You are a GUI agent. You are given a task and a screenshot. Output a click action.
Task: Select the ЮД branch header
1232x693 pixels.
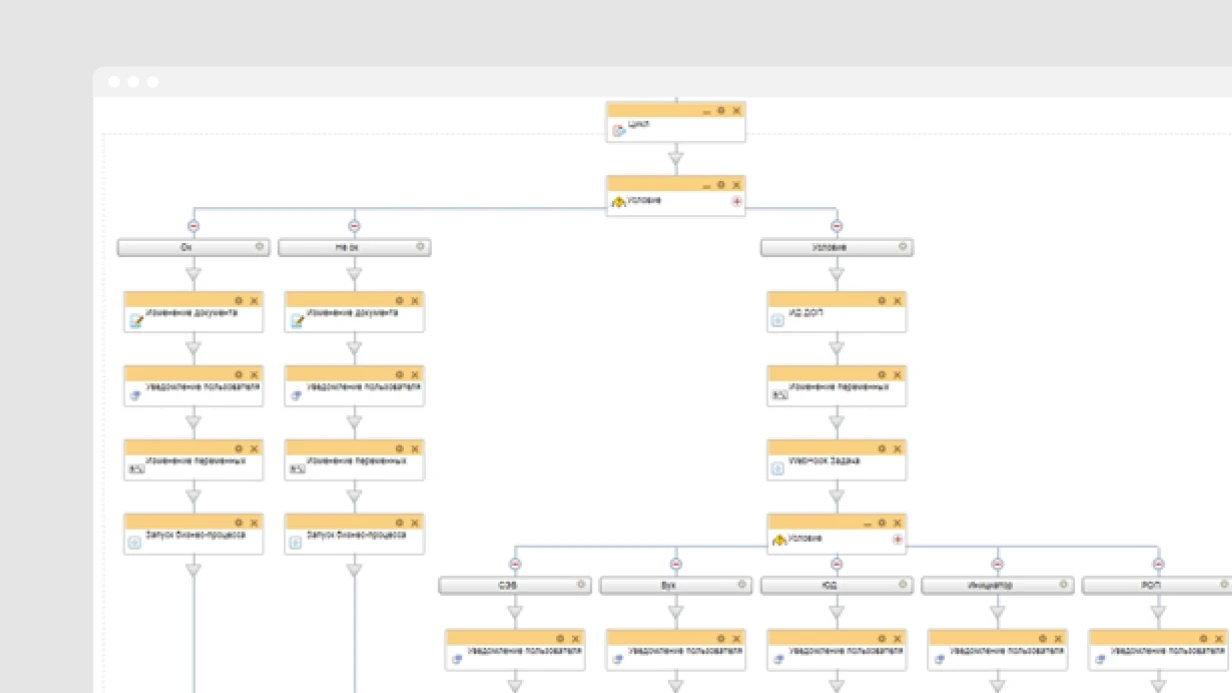[x=837, y=585]
